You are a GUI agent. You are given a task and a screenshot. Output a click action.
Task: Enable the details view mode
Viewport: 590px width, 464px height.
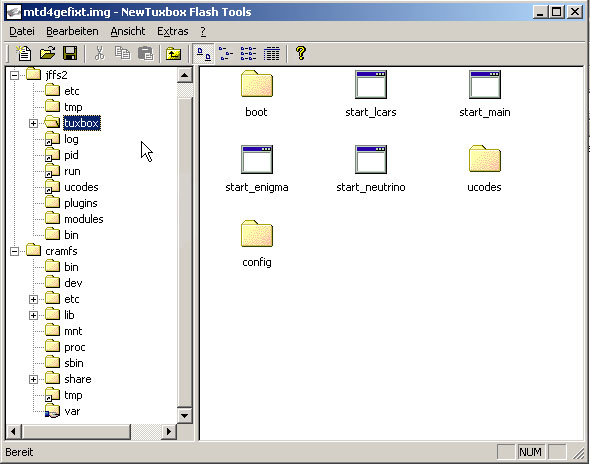[x=272, y=53]
